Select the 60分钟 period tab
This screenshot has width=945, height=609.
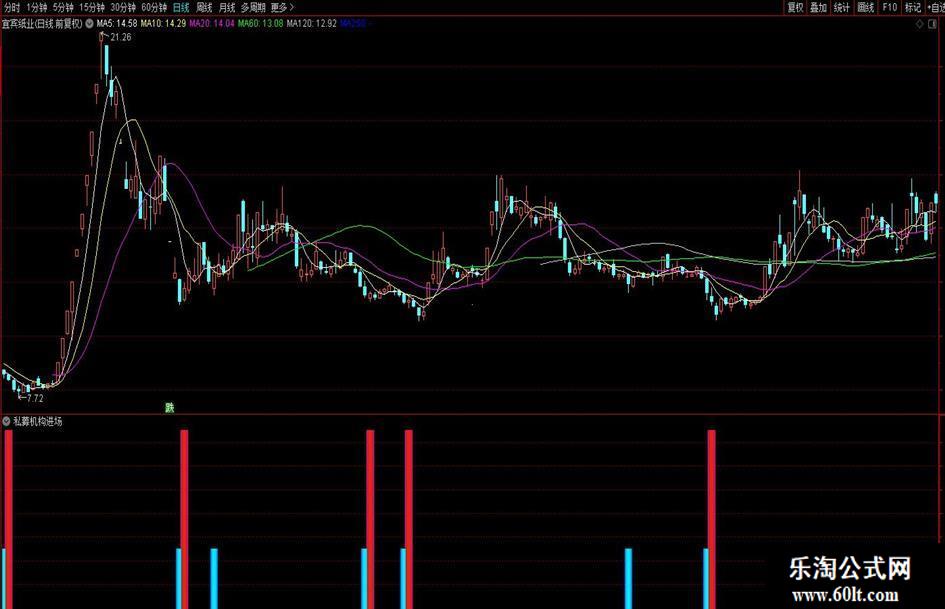pos(154,7)
